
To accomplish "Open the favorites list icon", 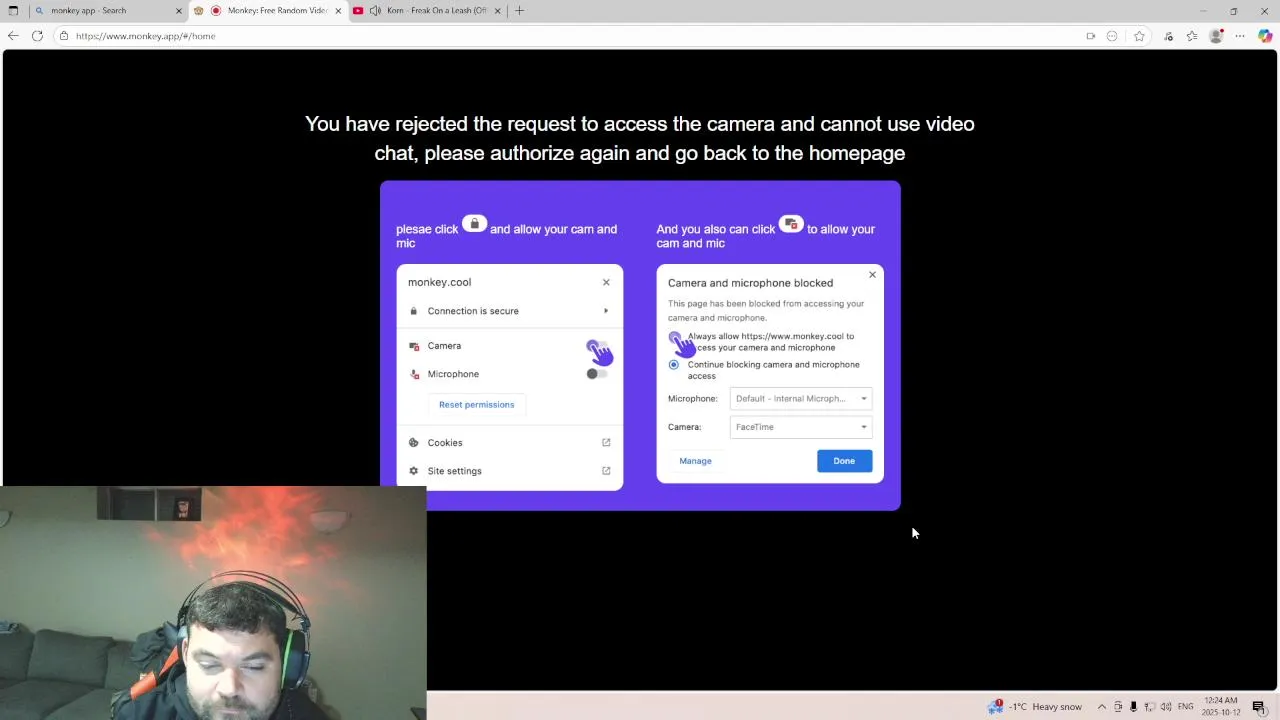I will point(1192,36).
